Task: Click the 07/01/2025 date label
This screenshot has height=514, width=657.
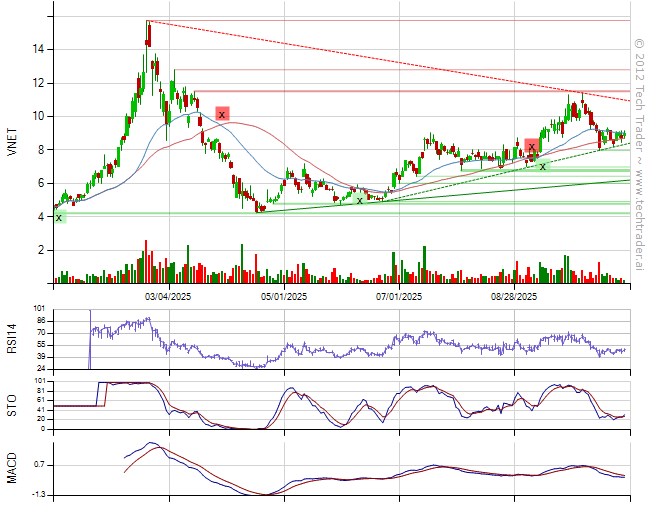Action: pyautogui.click(x=398, y=297)
